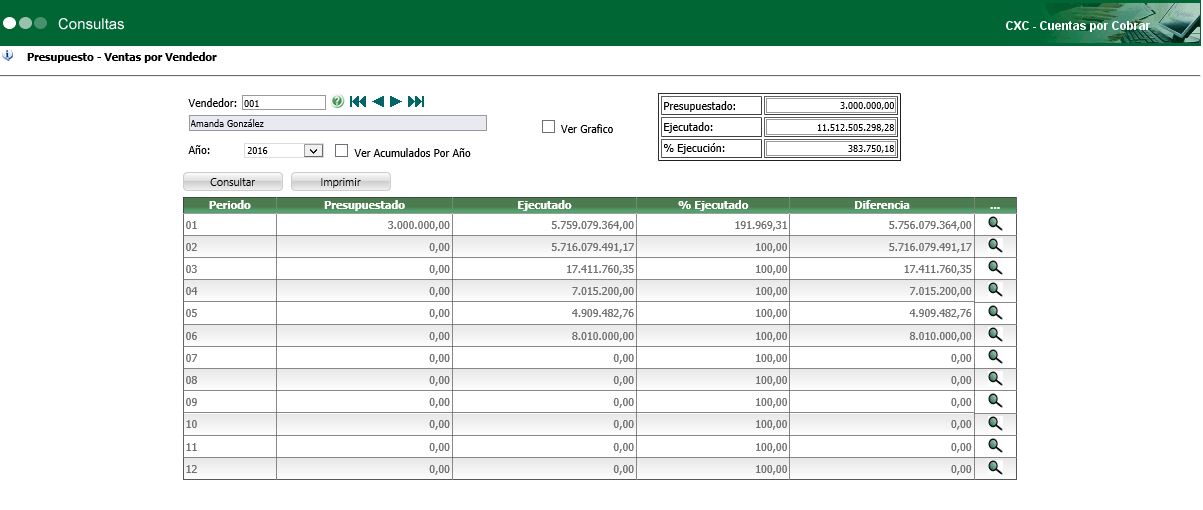Open details magnifier for period 11
This screenshot has width=1203, height=510.
[995, 445]
